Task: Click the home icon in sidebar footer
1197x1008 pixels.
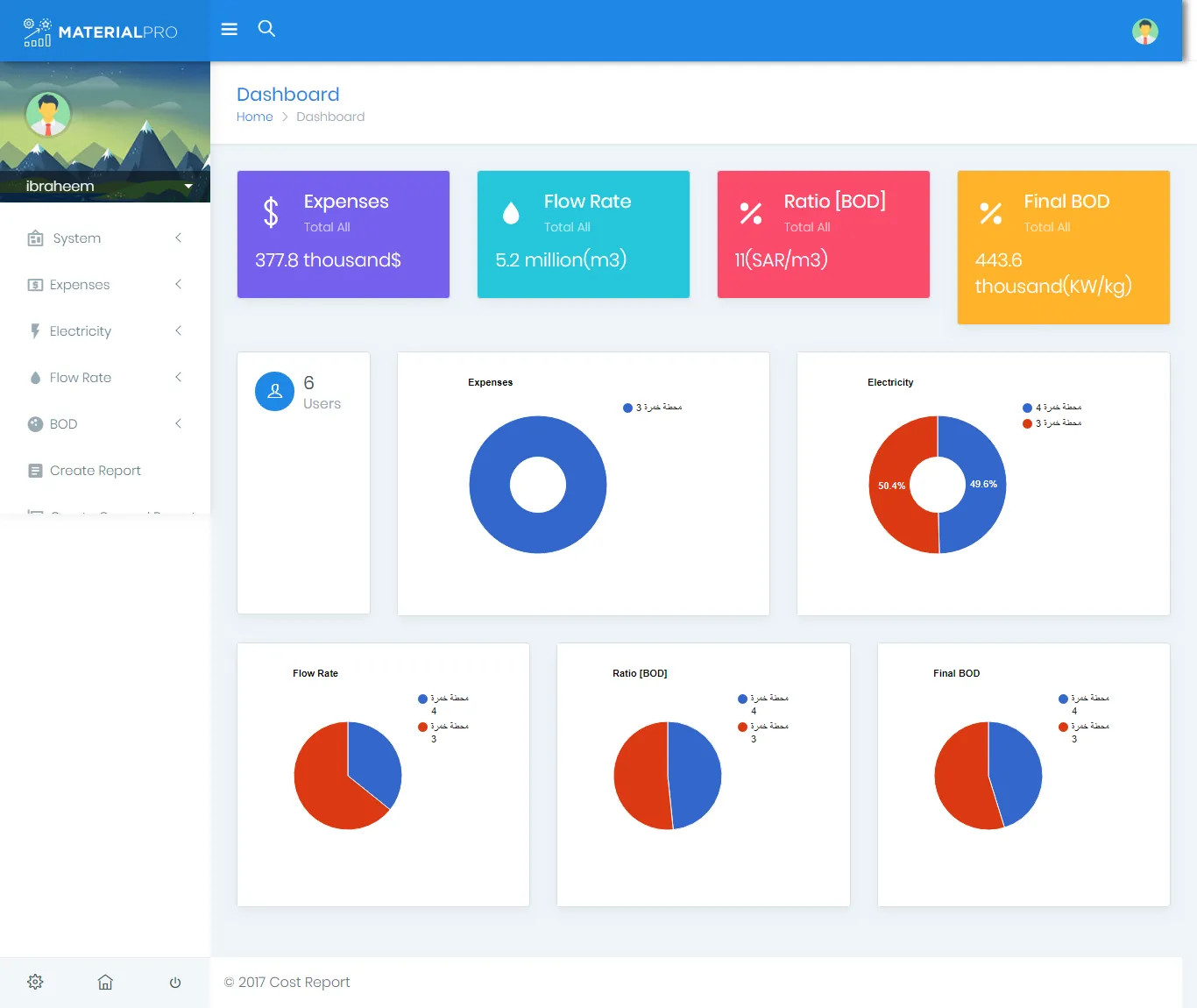Action: [x=105, y=982]
